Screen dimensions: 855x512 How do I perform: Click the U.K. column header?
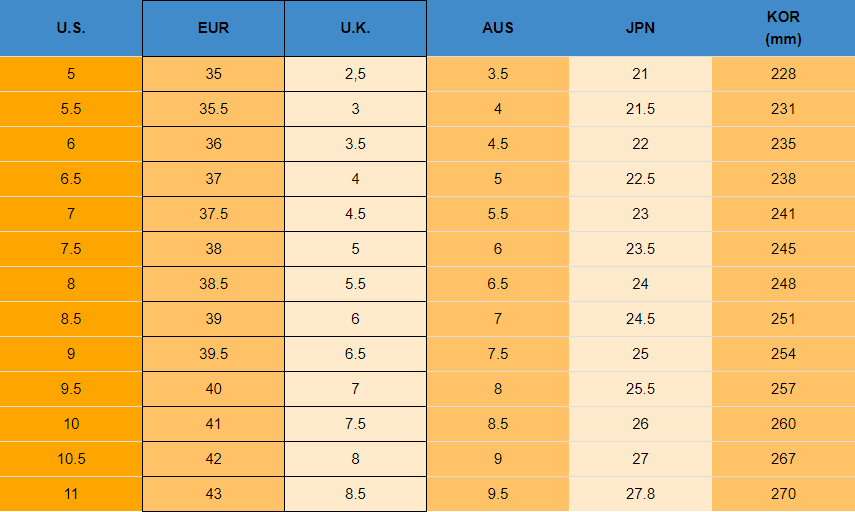[x=355, y=28]
